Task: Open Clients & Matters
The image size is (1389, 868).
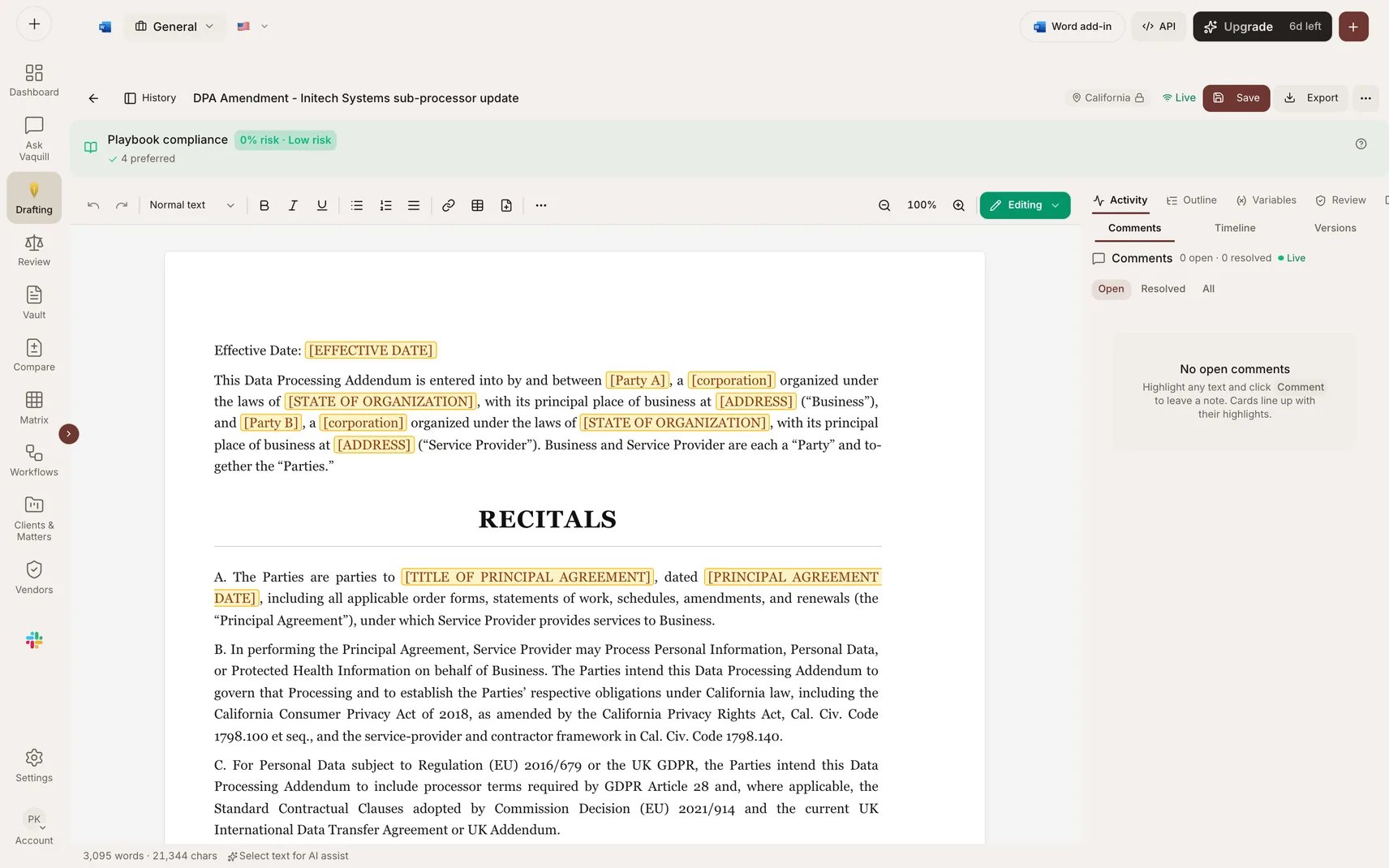Action: tap(34, 518)
